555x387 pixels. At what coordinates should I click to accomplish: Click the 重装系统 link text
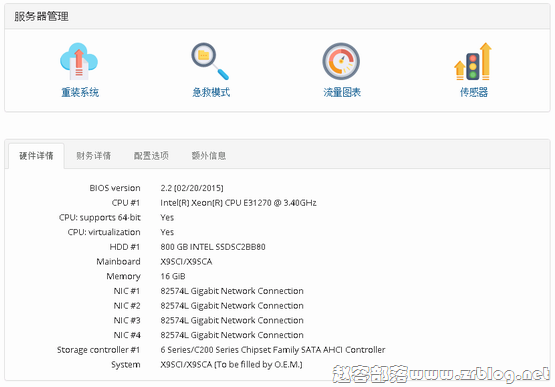click(x=80, y=92)
